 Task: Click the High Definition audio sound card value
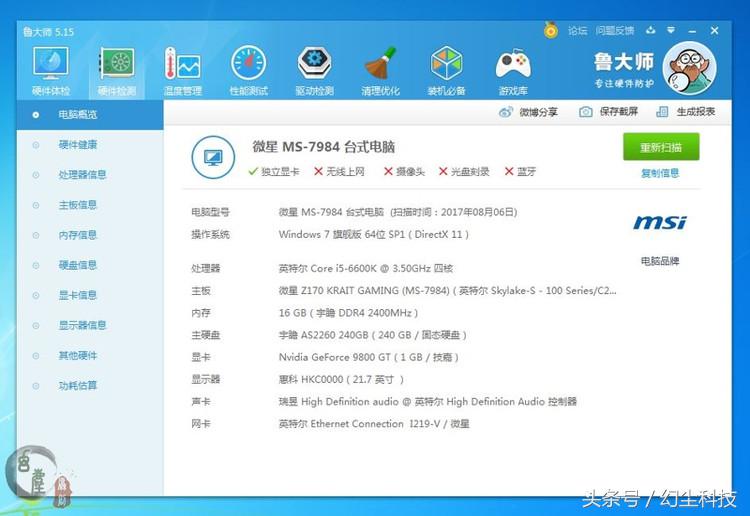click(428, 402)
